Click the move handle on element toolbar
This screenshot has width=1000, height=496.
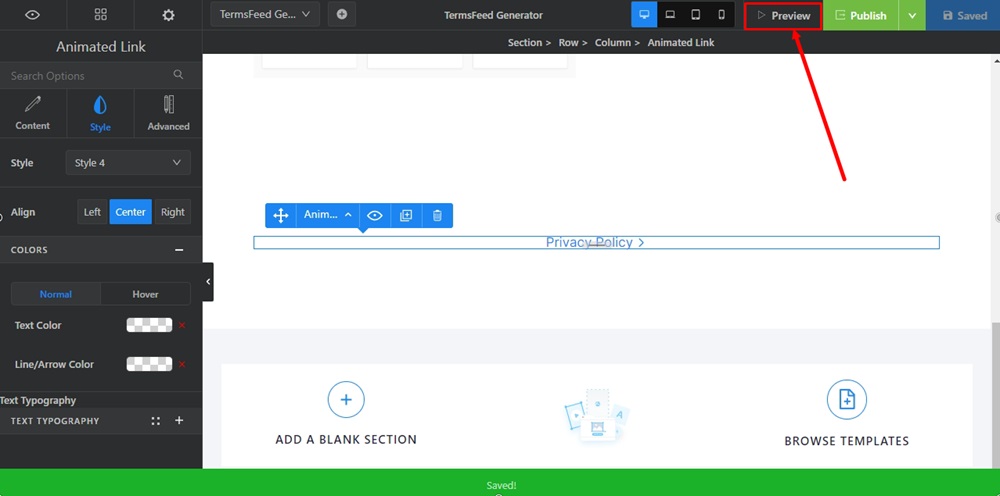[x=281, y=215]
